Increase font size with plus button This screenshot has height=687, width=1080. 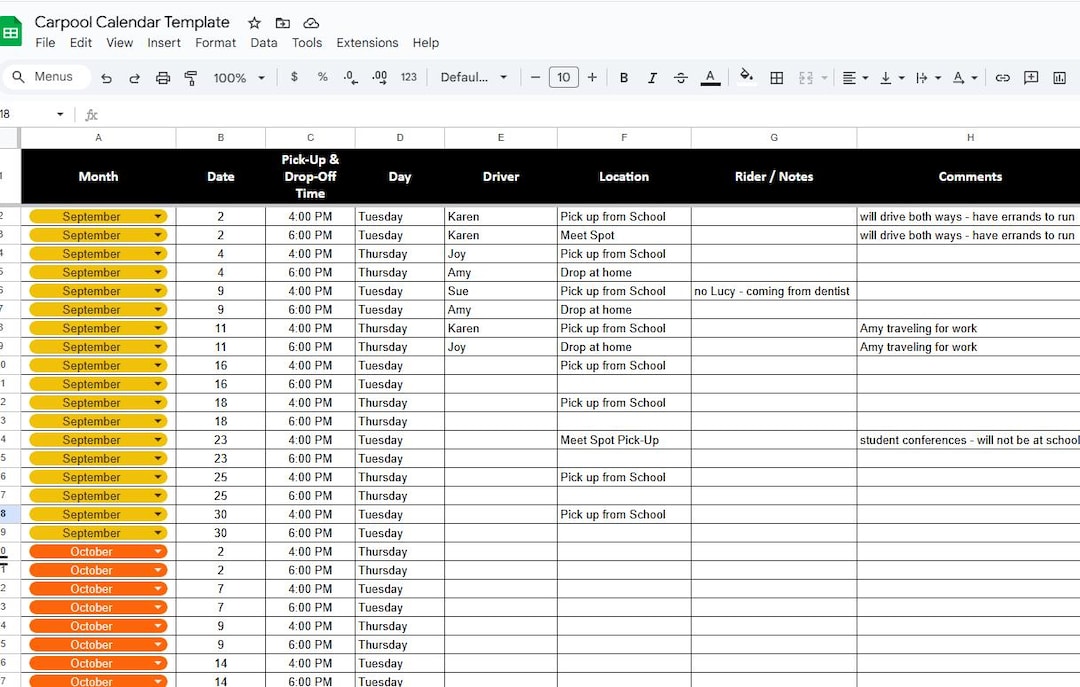tap(592, 77)
